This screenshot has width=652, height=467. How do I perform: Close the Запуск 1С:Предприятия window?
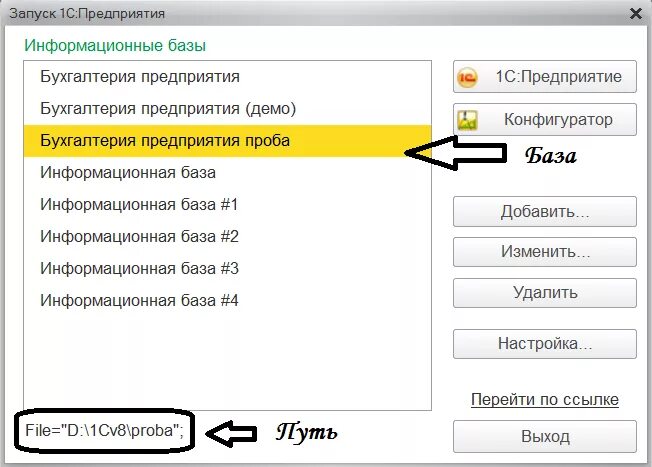coord(636,14)
